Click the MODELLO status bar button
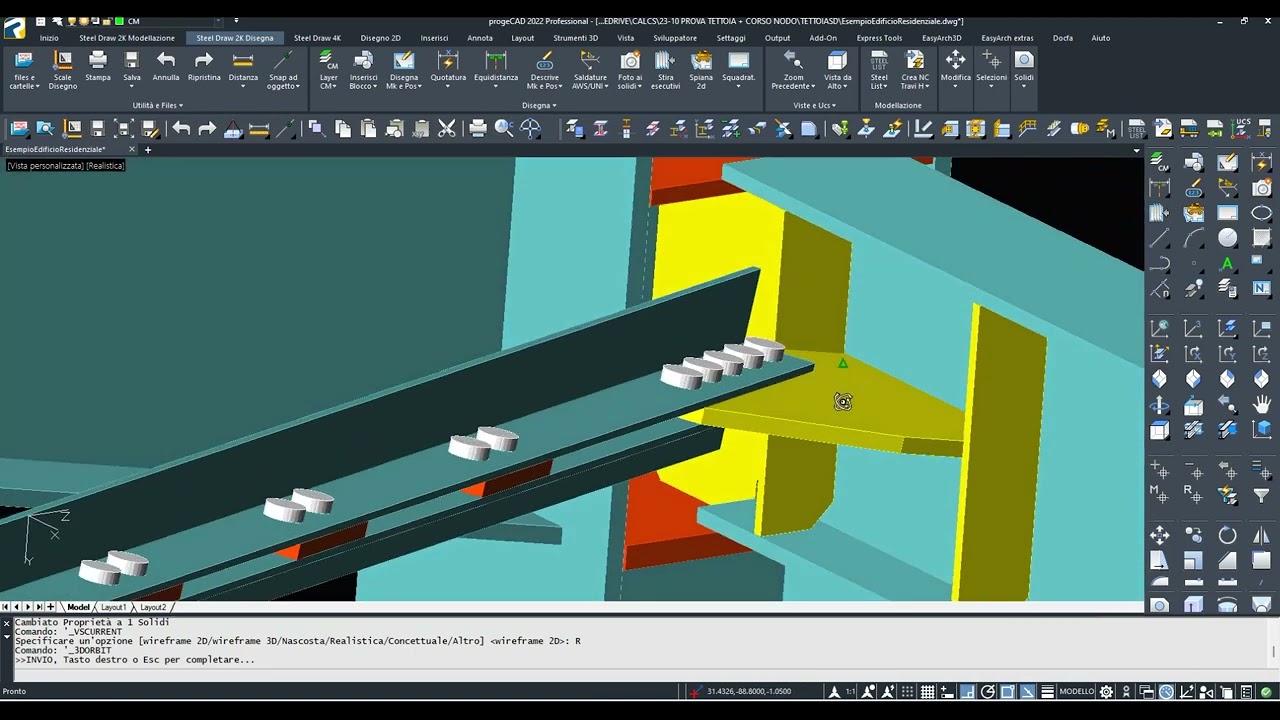Viewport: 1280px width, 720px height. coord(1077,692)
